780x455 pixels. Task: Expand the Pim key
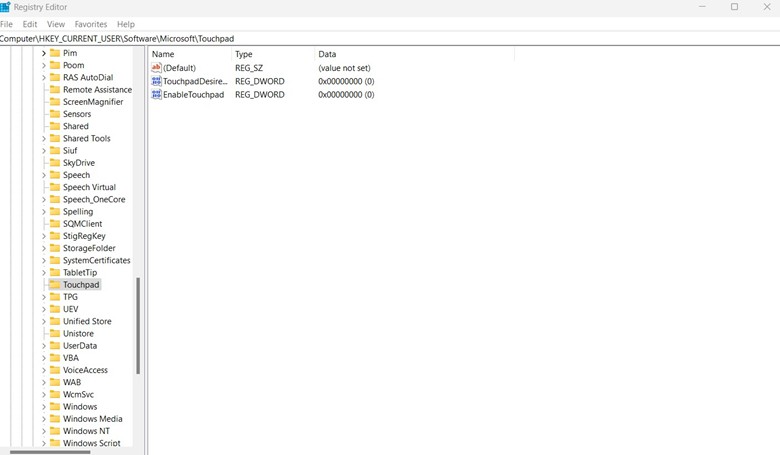pos(44,53)
